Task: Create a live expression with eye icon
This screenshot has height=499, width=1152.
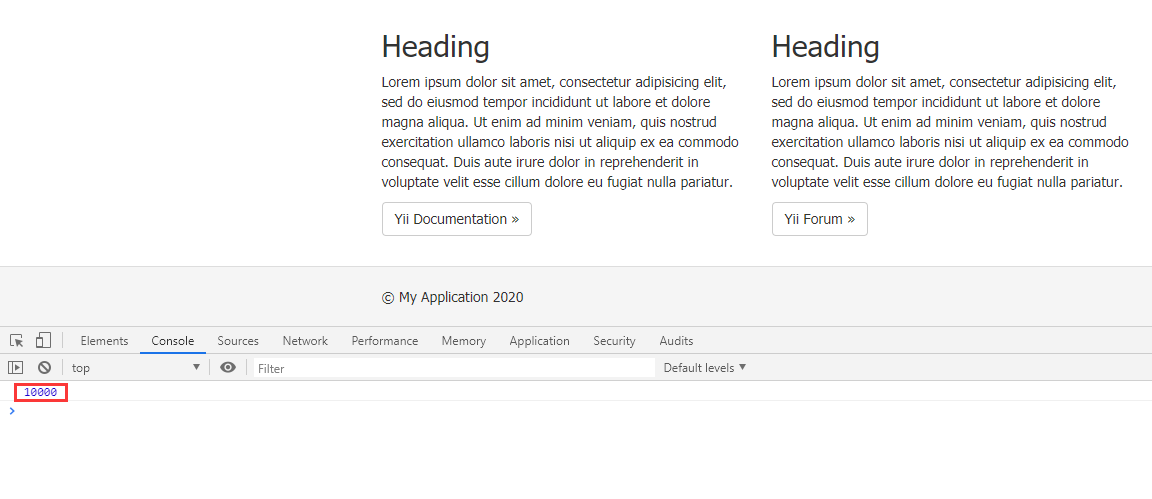Action: (228, 368)
